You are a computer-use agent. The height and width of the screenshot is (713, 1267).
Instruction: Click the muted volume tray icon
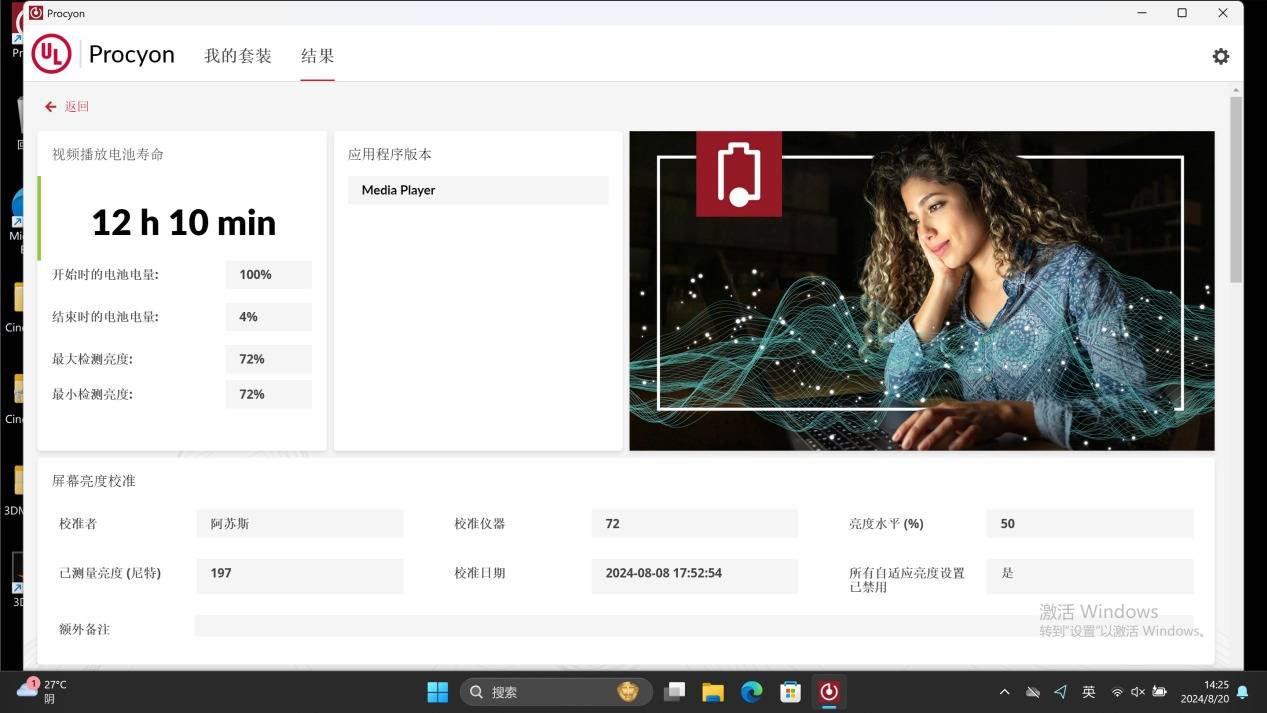coord(1137,692)
